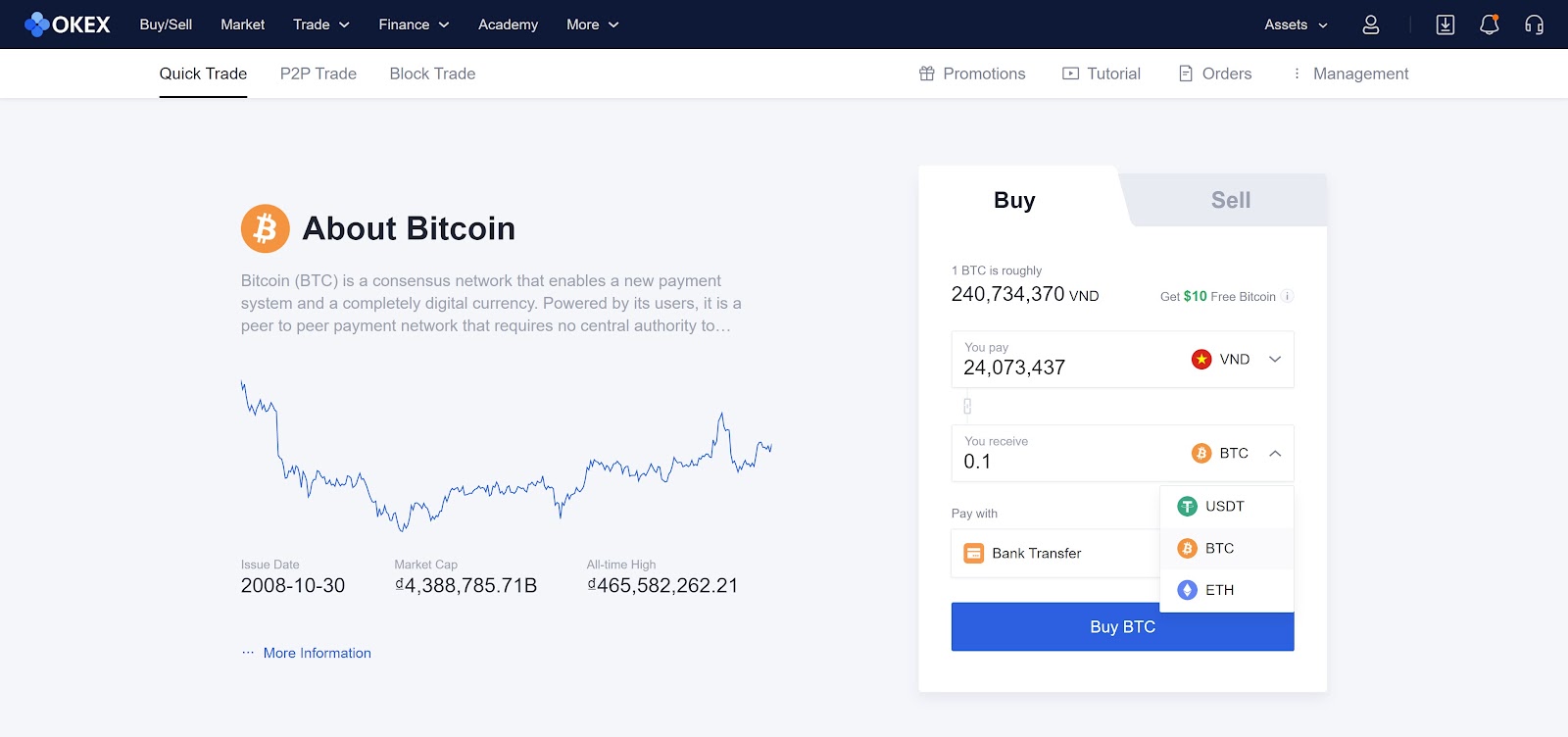Open the notifications bell icon
This screenshot has height=737, width=1568.
pyautogui.click(x=1489, y=25)
